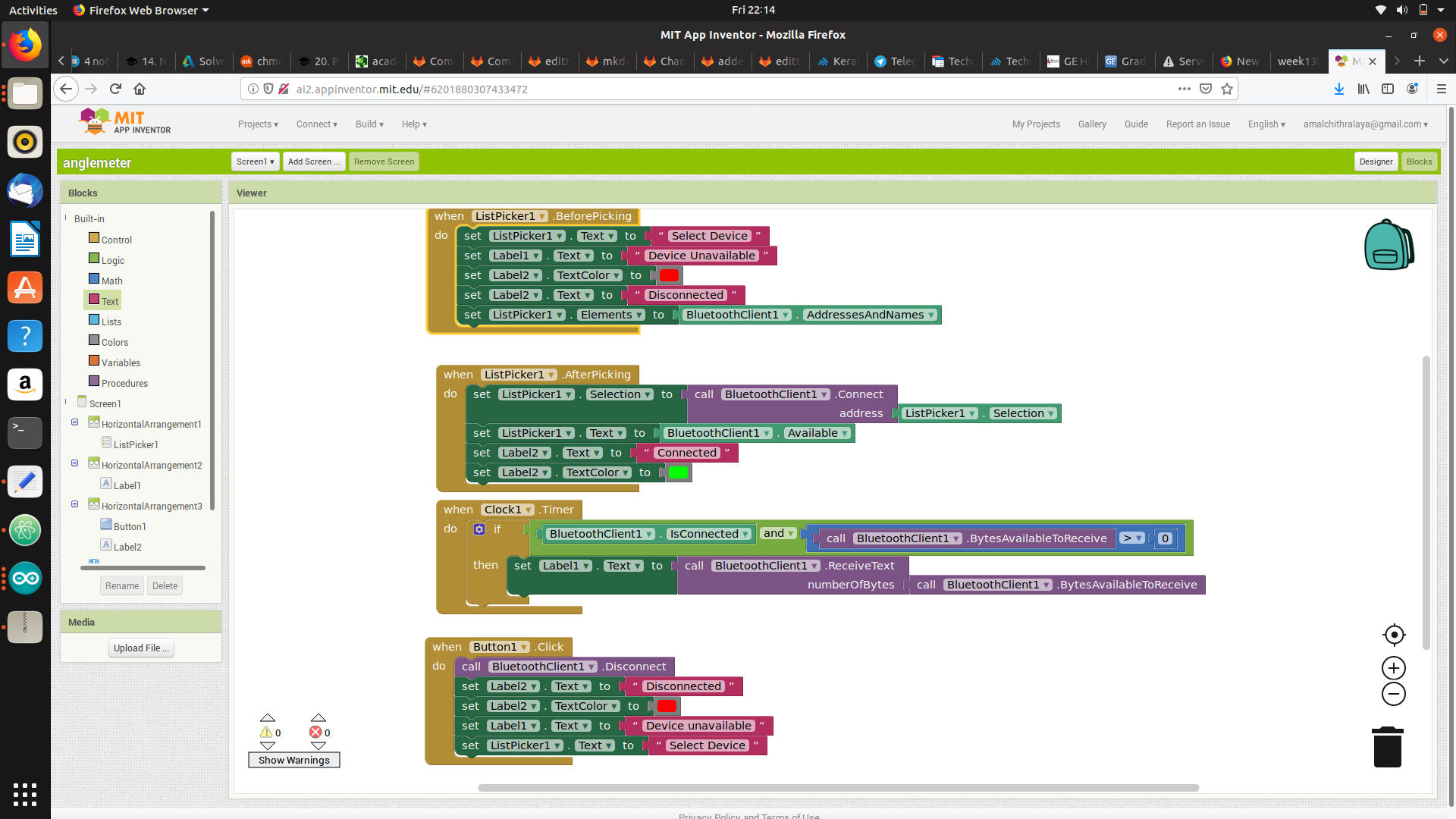Switch to the Designer view

tap(1375, 162)
